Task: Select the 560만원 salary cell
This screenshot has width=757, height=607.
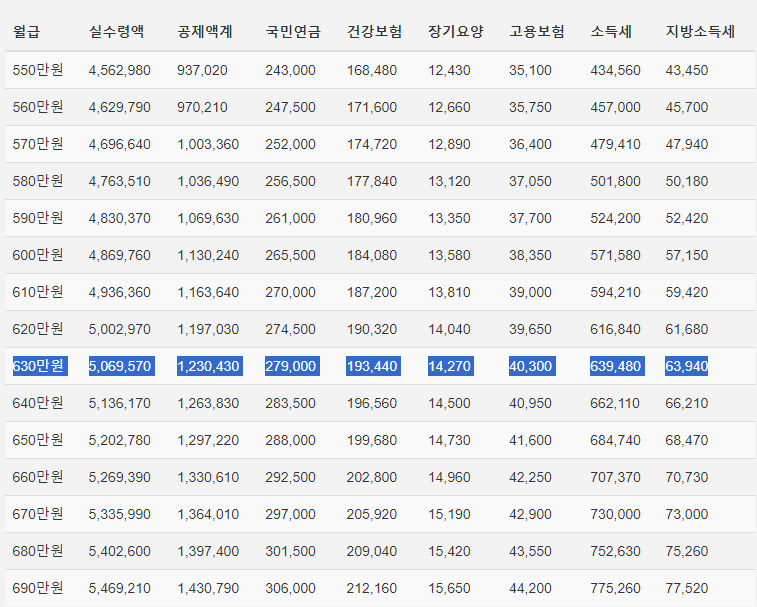Action: point(38,107)
